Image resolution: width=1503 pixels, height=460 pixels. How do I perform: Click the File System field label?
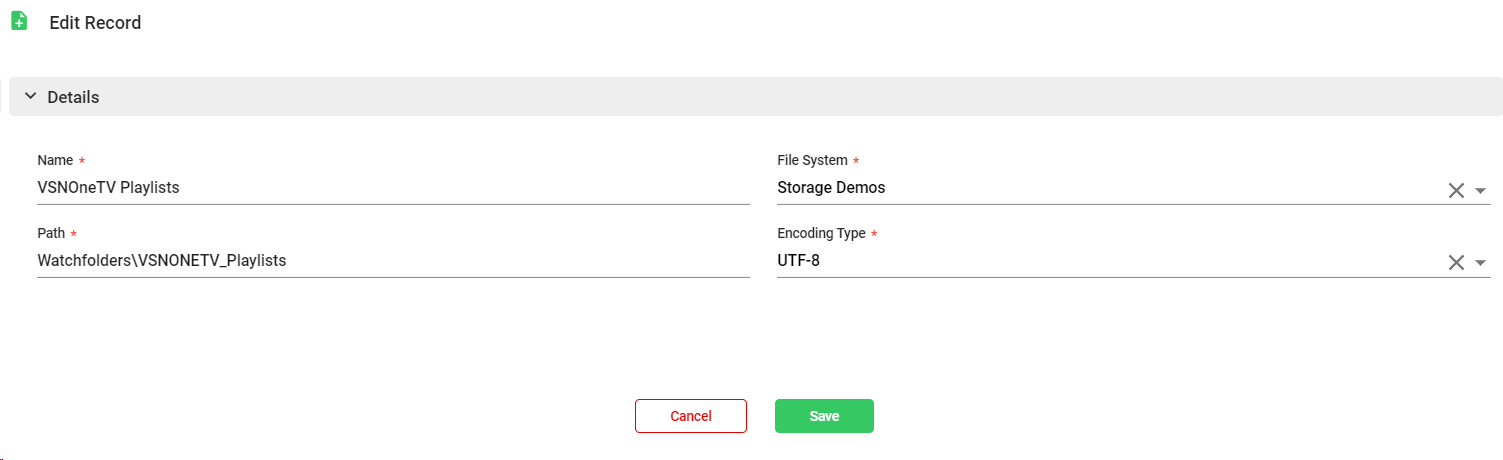[812, 160]
